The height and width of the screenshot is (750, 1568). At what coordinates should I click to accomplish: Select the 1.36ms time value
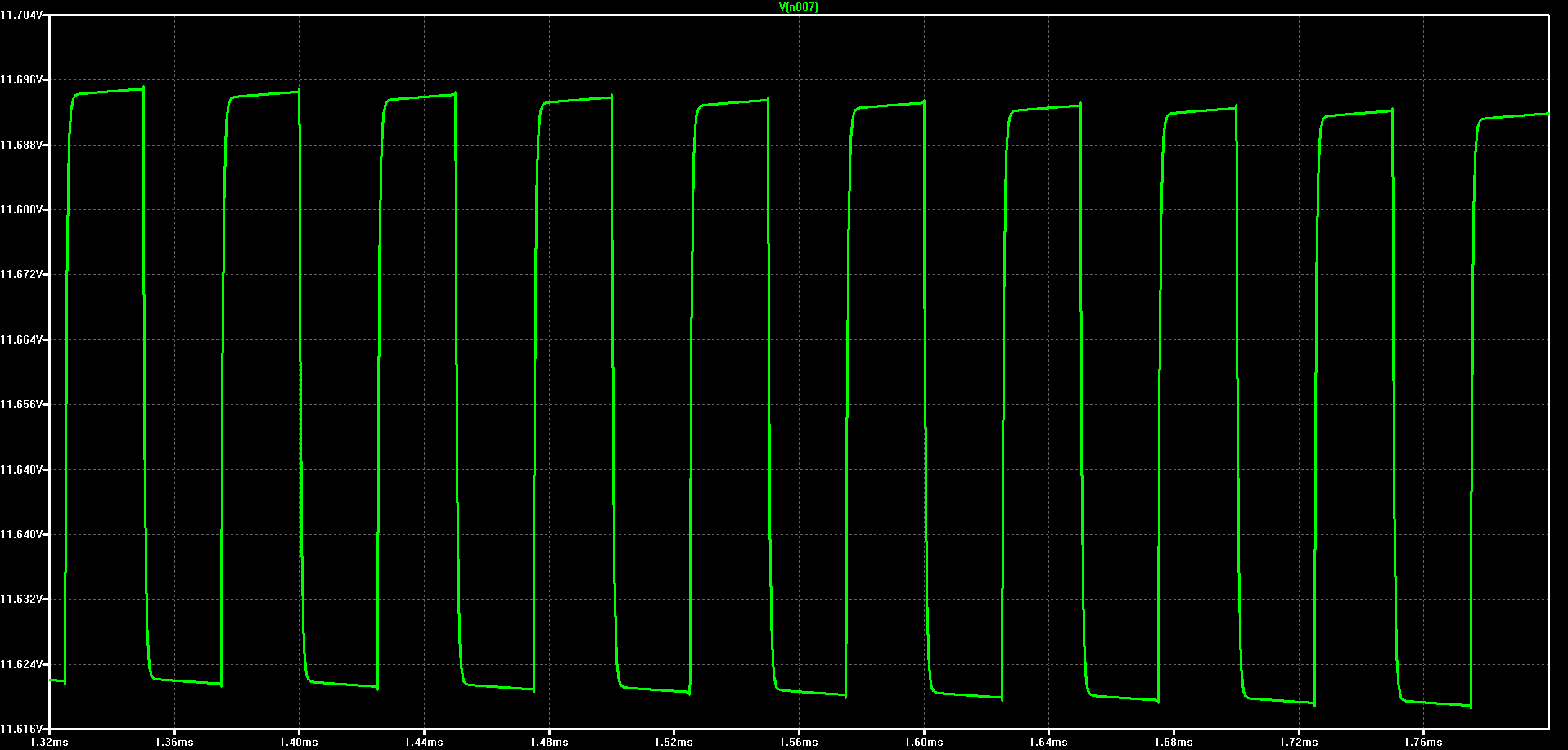click(x=174, y=743)
